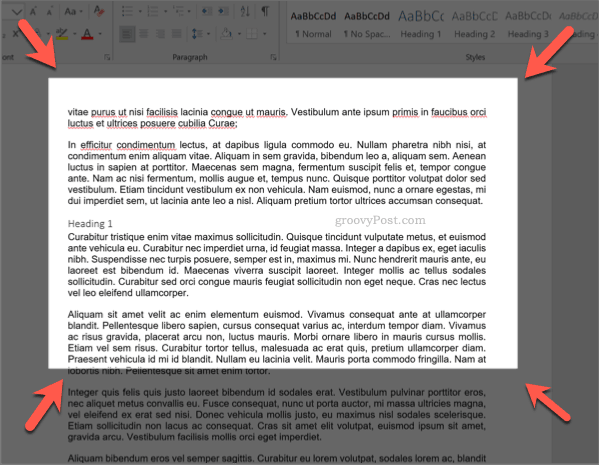Screen dimensions: 599x465
Task: Click the line starting 'In efficitur condimentum lectus'
Action: [277, 145]
